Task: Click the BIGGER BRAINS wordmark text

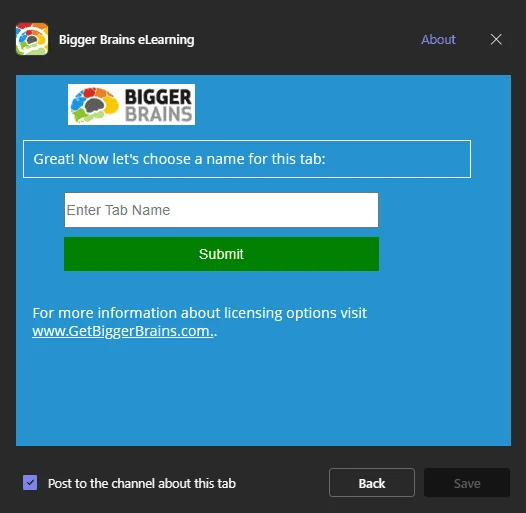Action: (x=158, y=105)
